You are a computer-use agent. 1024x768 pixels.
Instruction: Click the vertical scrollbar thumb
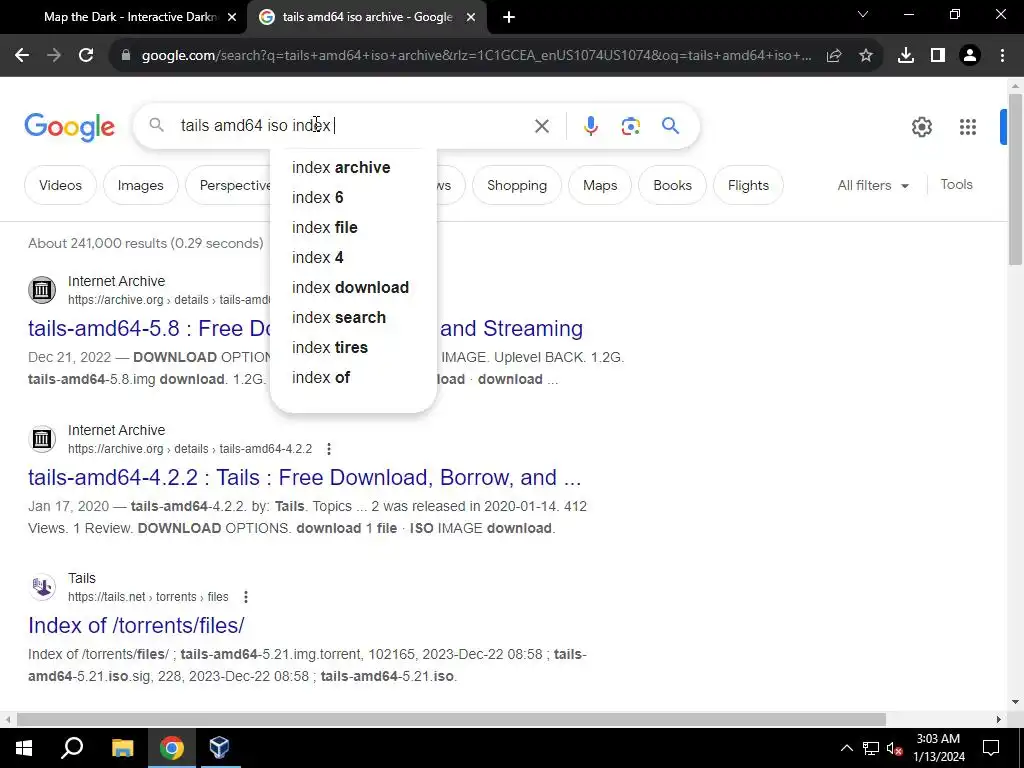tap(1015, 179)
